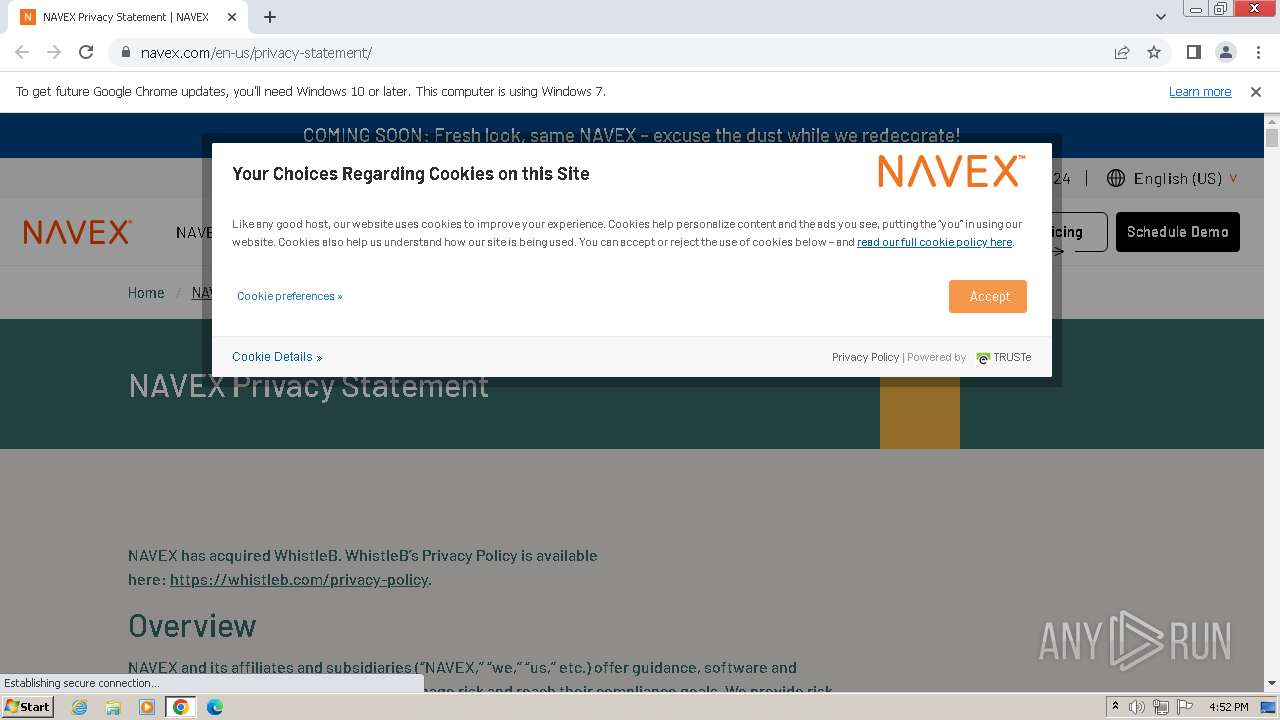Open the network tray icon
The height and width of the screenshot is (720, 1280).
(x=1160, y=707)
